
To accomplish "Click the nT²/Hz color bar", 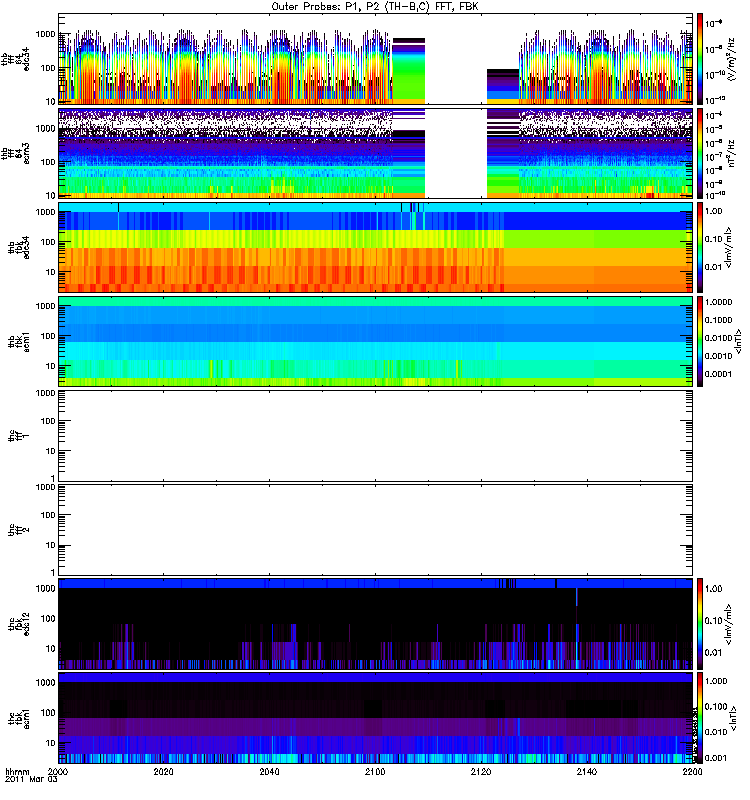I will (700, 153).
